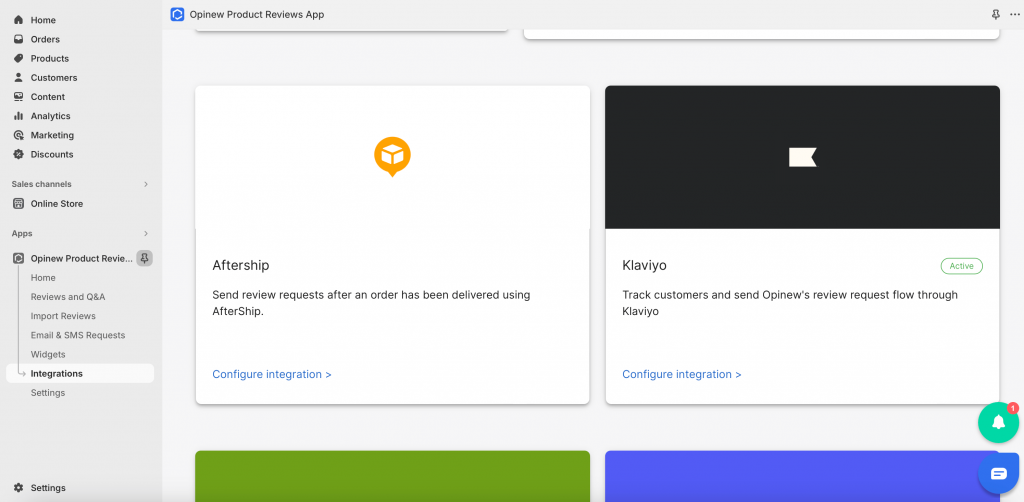1024x502 pixels.
Task: Click the Analytics bar chart icon
Action: 18,116
